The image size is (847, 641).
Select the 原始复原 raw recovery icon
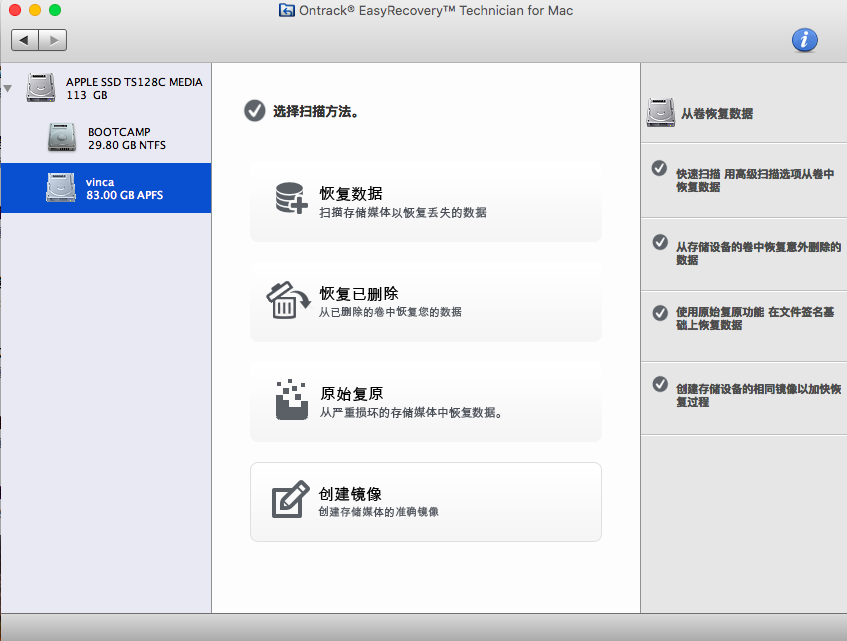coord(291,399)
